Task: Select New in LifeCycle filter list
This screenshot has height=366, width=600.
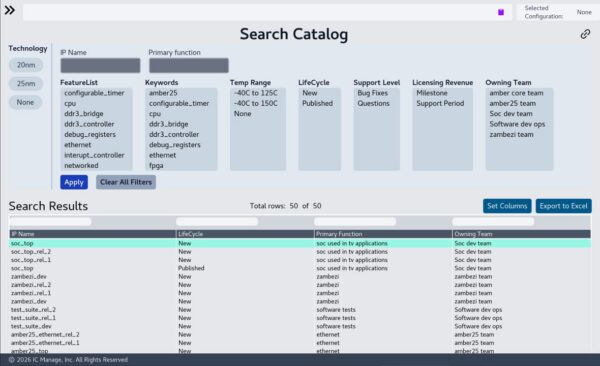Action: click(x=310, y=93)
